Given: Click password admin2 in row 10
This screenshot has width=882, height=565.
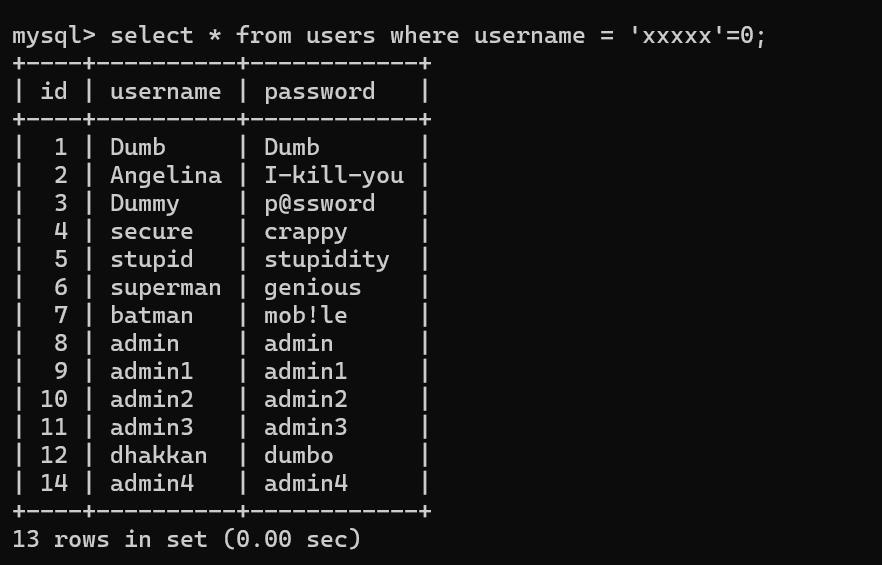Looking at the screenshot, I should coord(306,400).
